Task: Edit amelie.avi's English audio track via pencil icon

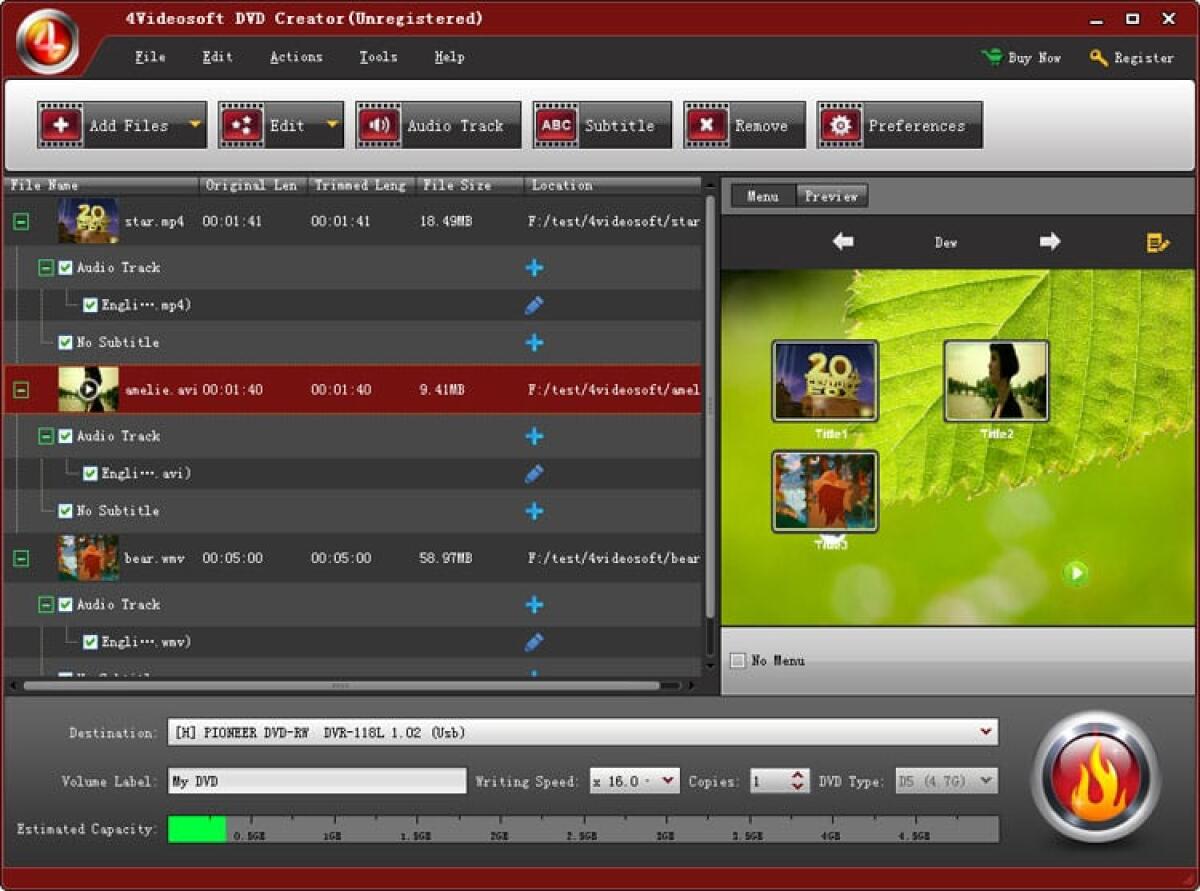Action: pos(535,474)
